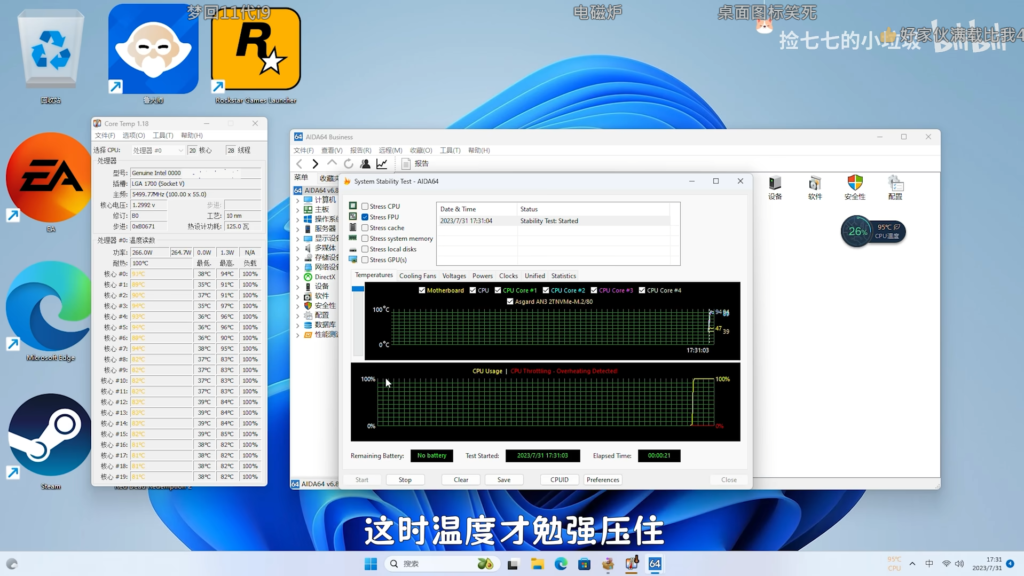Screen dimensions: 1024x576
Task: Go back in AIDA64 toolbar
Action: tap(300, 164)
